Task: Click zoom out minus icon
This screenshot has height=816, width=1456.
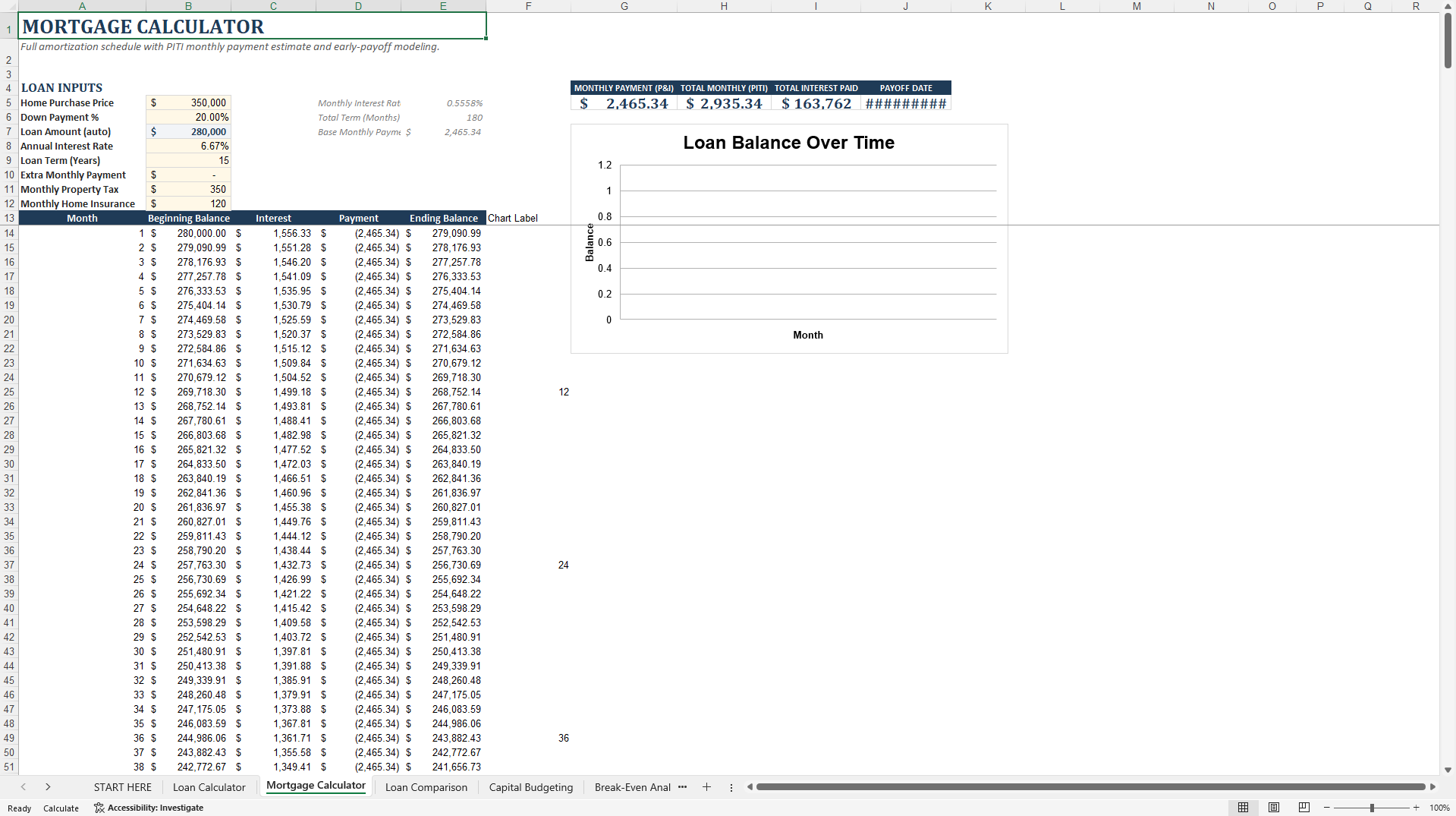Action: pyautogui.click(x=1327, y=808)
